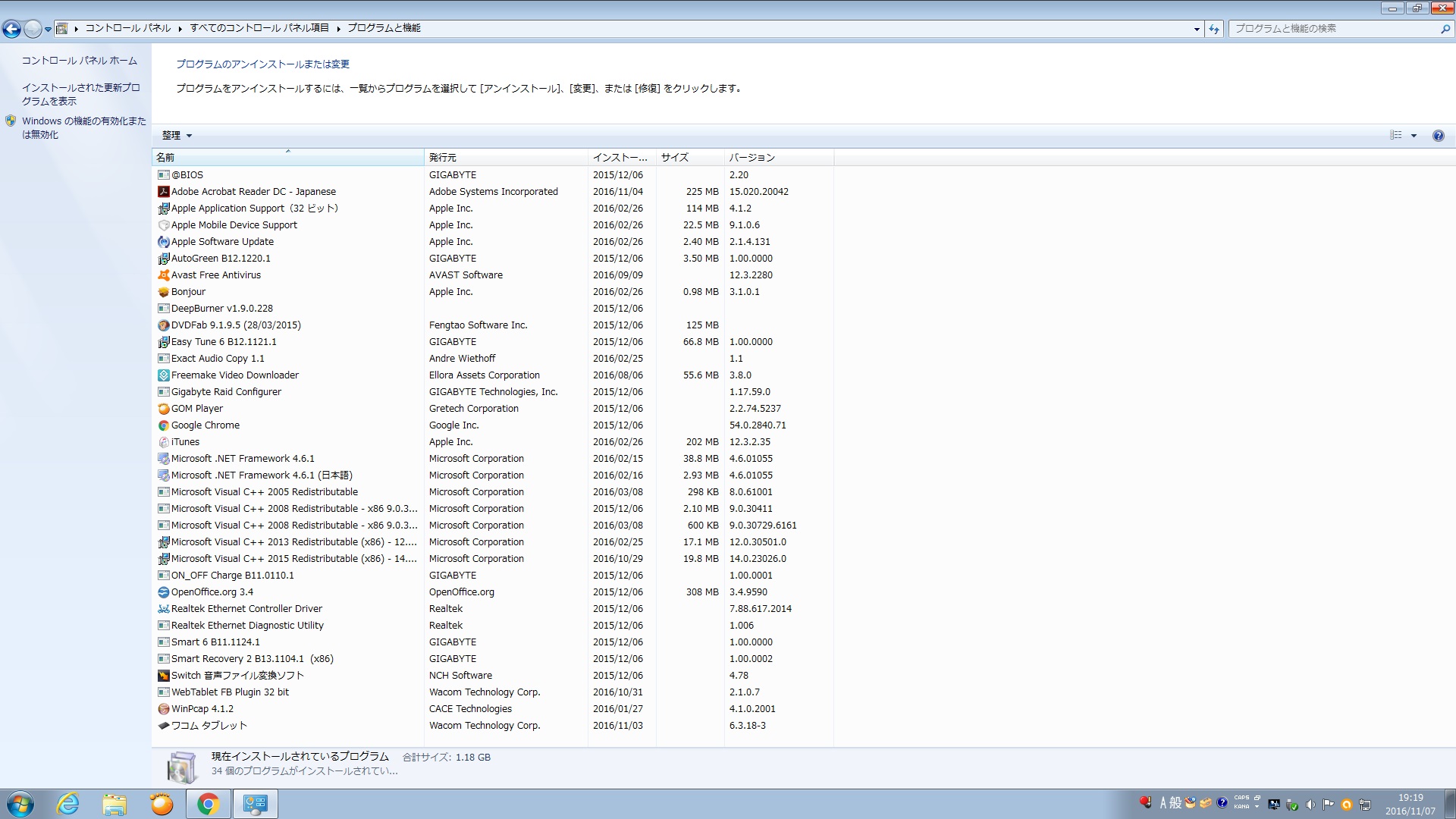Click the refresh button beside address bar
The height and width of the screenshot is (819, 1456).
pos(1214,29)
